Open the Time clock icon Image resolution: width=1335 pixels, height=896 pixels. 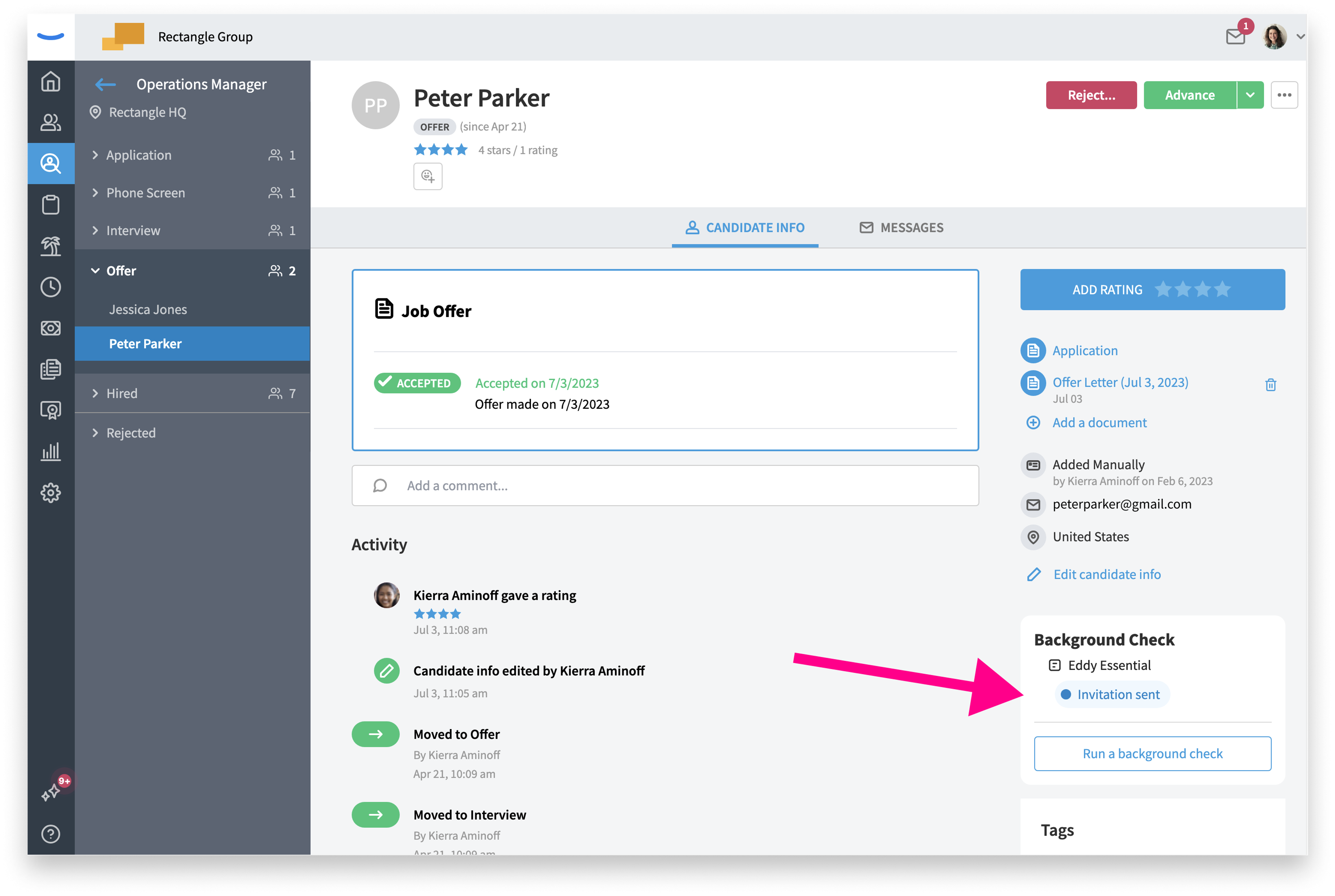pos(51,287)
